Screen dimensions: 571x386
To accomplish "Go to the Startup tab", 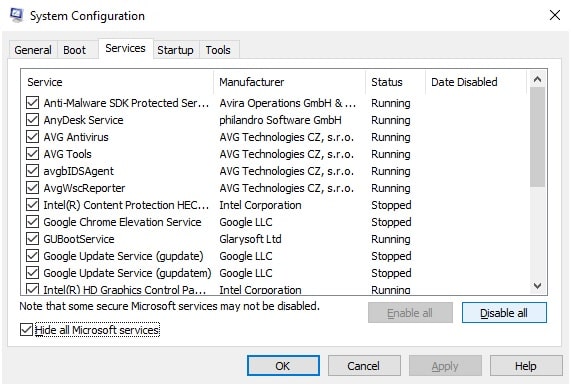I will 175,50.
